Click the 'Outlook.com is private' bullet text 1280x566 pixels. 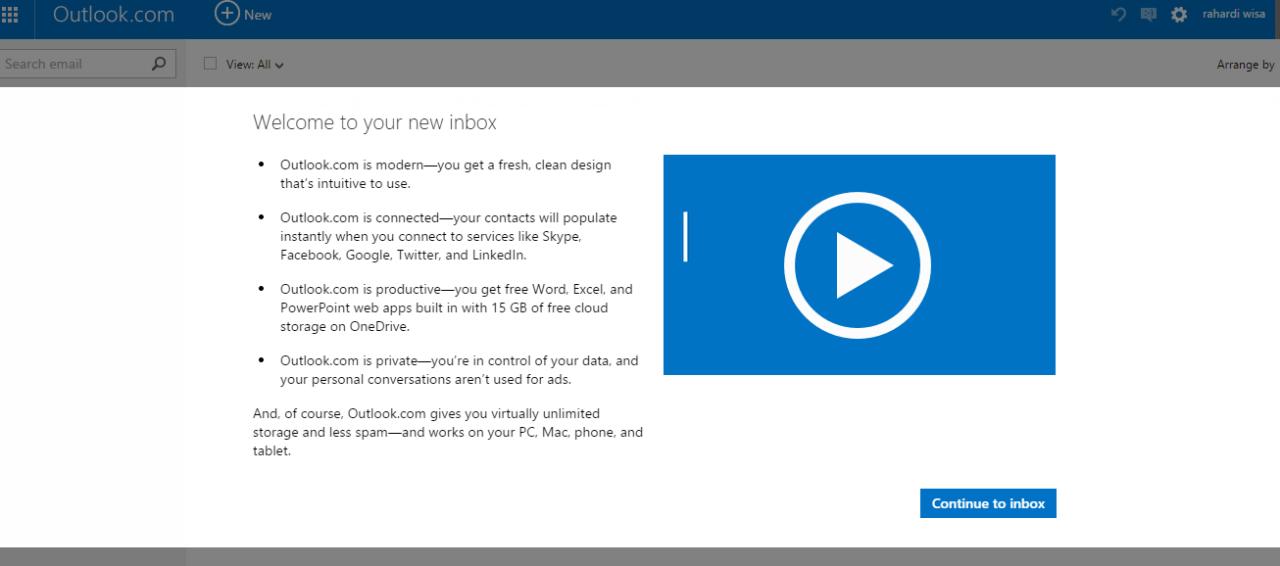pyautogui.click(x=459, y=370)
